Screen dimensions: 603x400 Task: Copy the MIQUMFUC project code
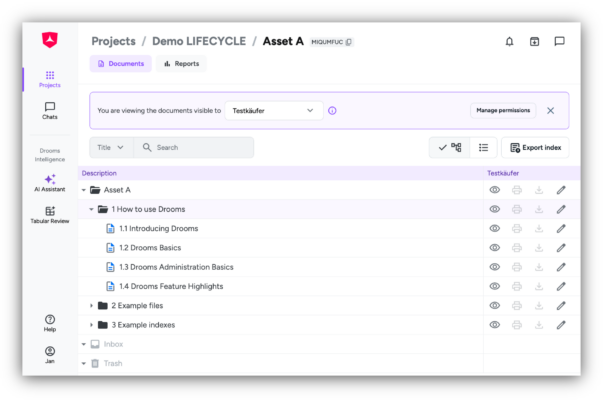tap(349, 42)
